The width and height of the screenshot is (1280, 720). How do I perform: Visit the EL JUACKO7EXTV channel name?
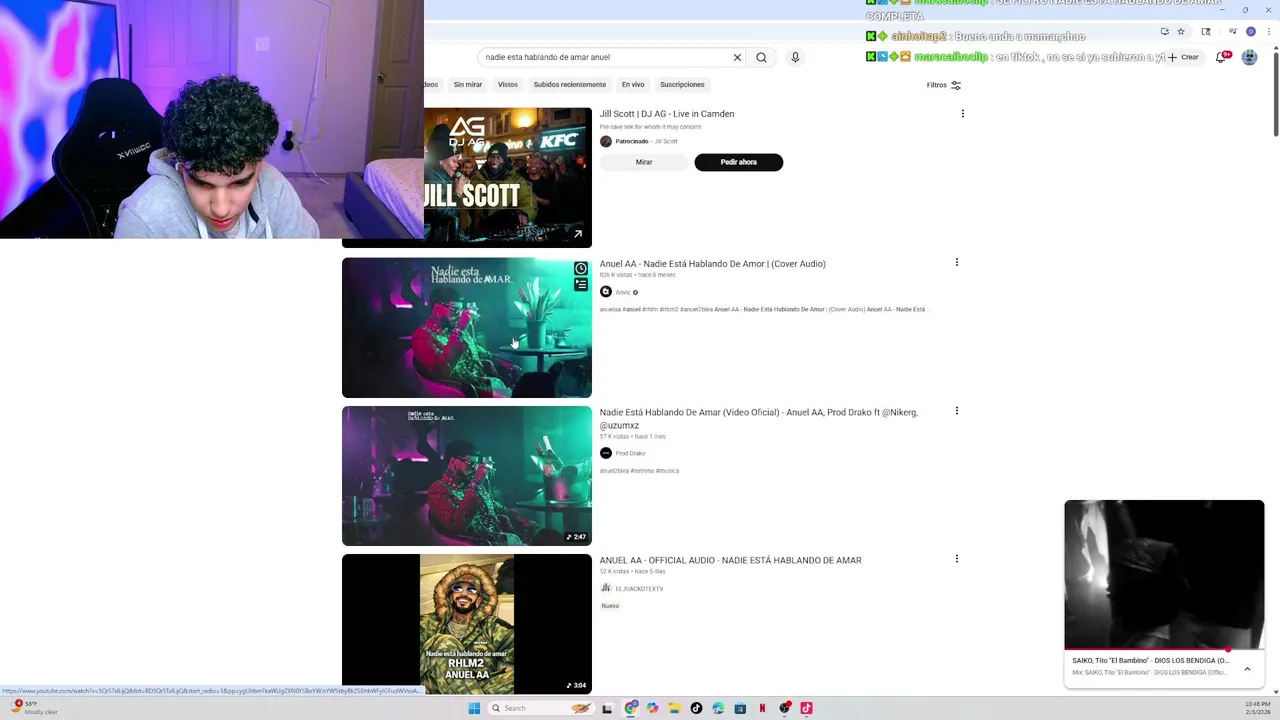(639, 589)
